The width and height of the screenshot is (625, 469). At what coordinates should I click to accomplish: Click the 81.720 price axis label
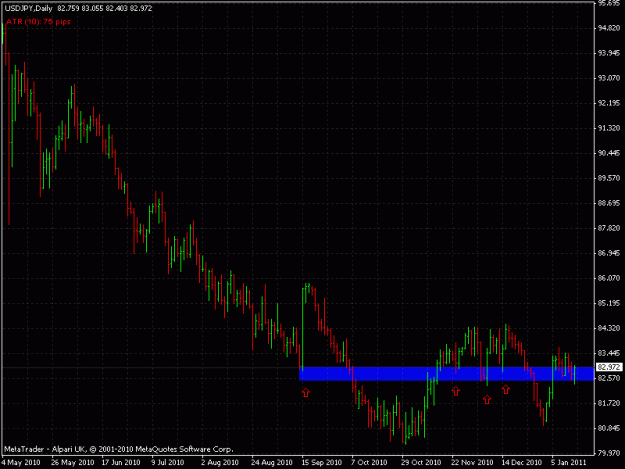tap(609, 404)
